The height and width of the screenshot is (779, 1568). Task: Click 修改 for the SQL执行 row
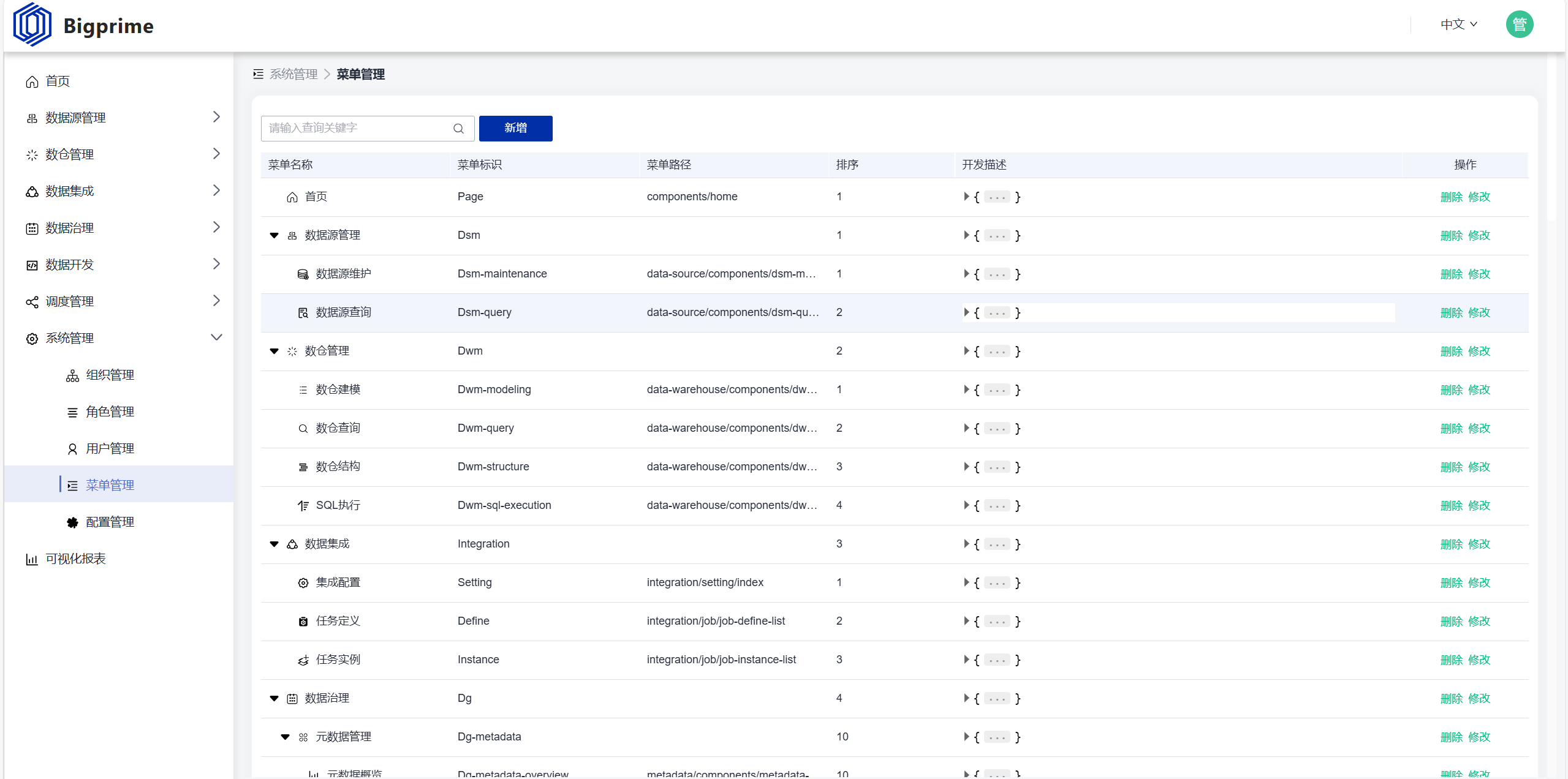pyautogui.click(x=1479, y=506)
